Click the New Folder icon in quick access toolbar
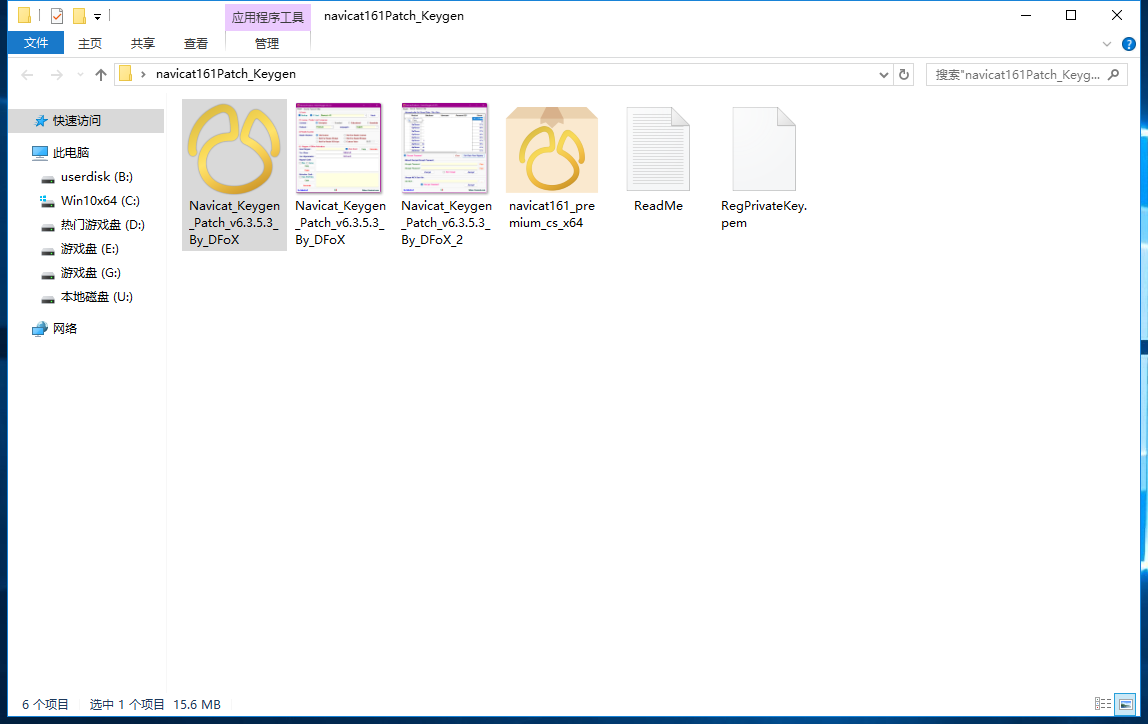The image size is (1148, 724). pyautogui.click(x=79, y=16)
